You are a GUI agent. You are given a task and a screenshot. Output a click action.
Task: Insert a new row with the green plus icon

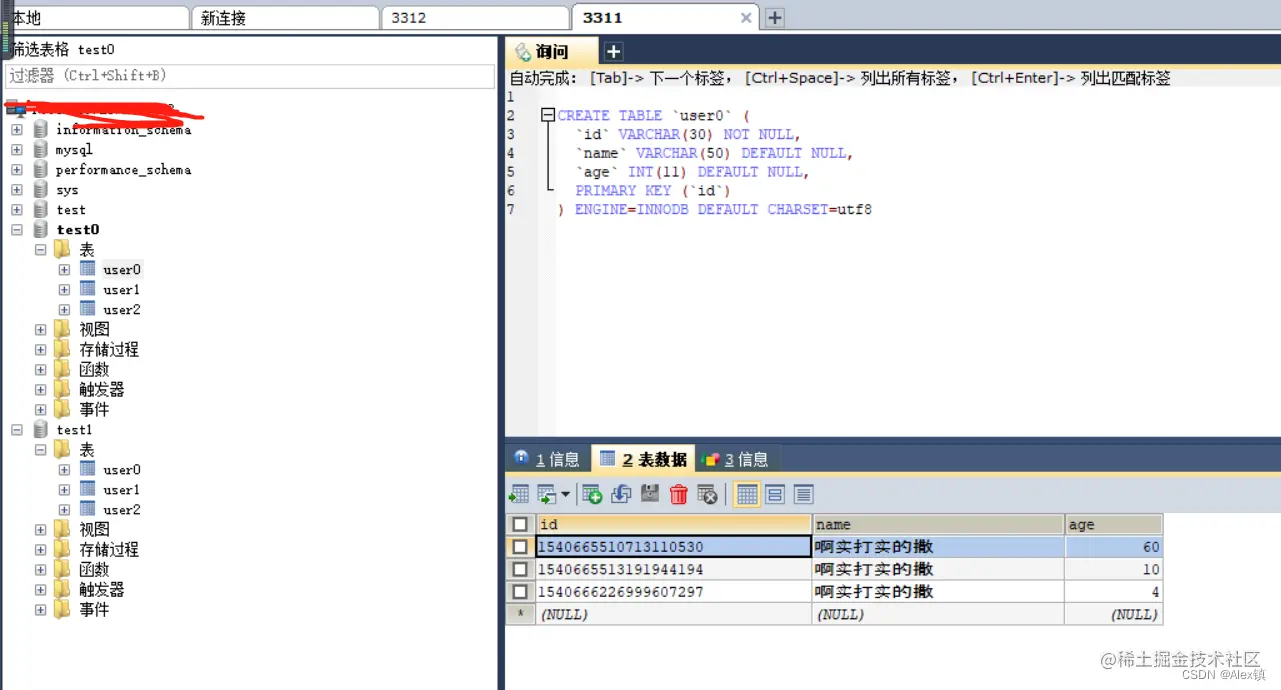click(592, 494)
